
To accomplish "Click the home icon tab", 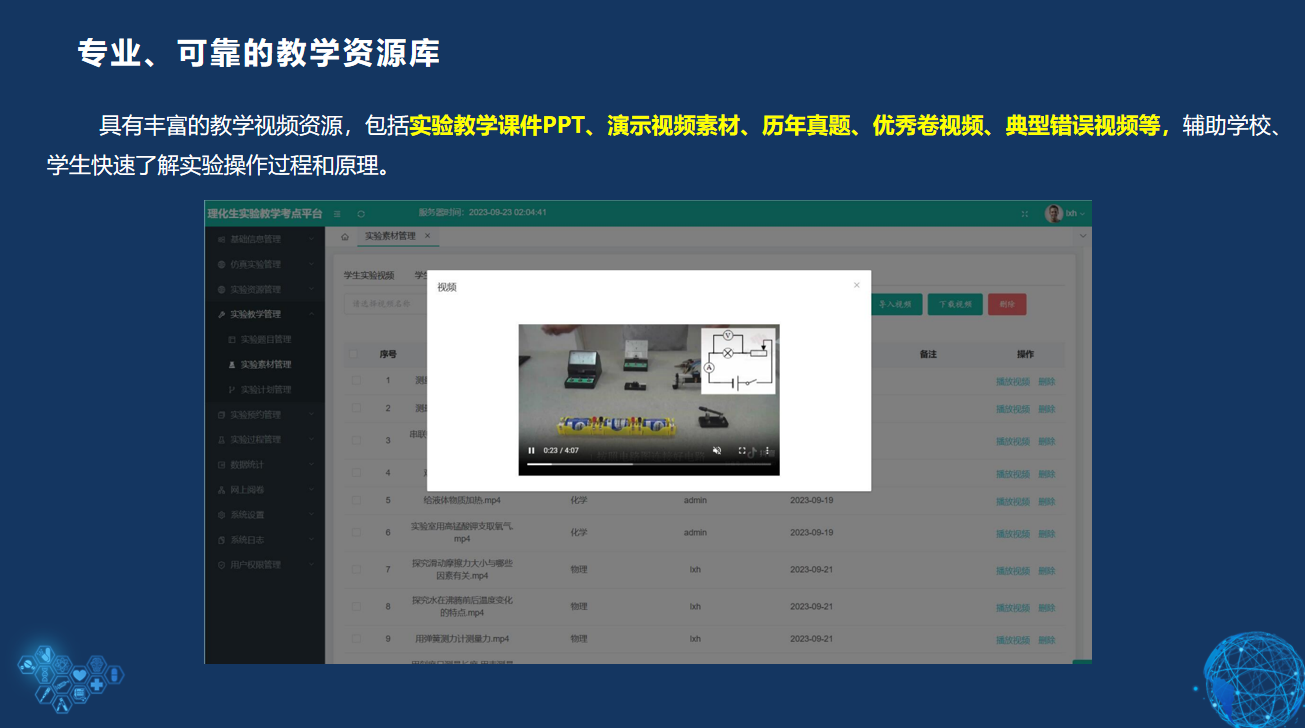I will (345, 237).
